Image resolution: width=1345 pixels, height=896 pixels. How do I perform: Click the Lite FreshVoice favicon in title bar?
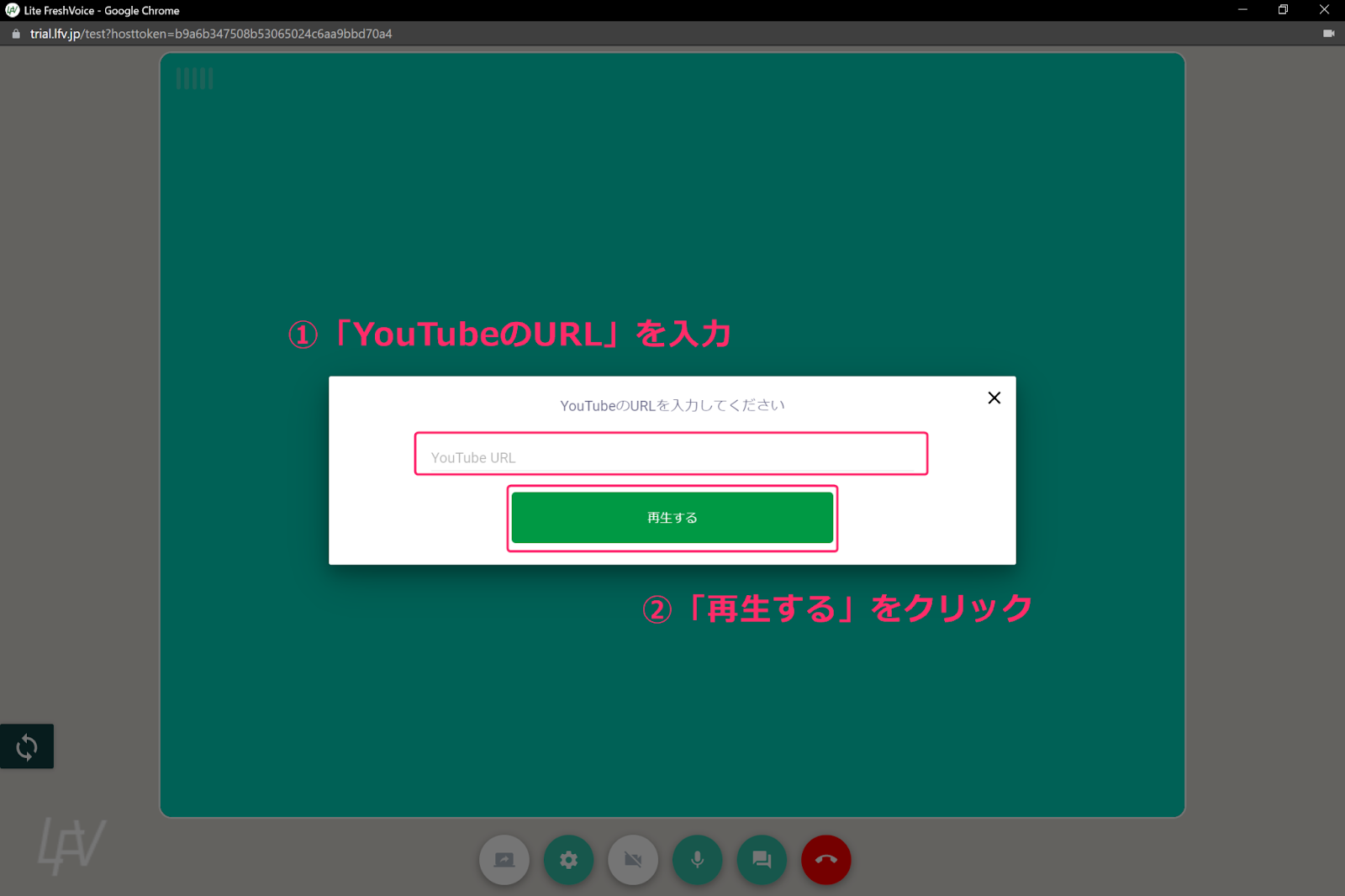(12, 10)
